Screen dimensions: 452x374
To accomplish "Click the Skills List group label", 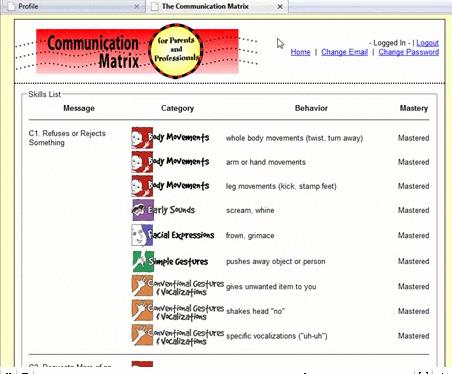I will (45, 94).
